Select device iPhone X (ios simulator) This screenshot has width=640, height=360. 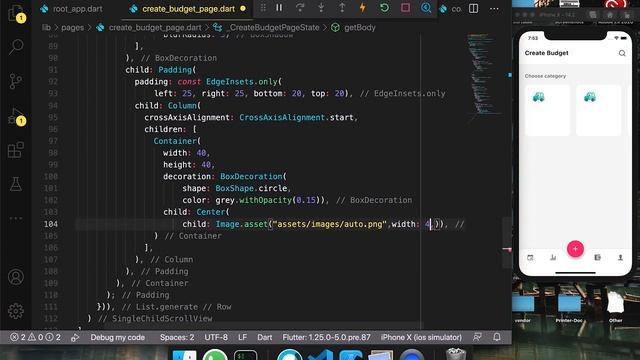421,338
